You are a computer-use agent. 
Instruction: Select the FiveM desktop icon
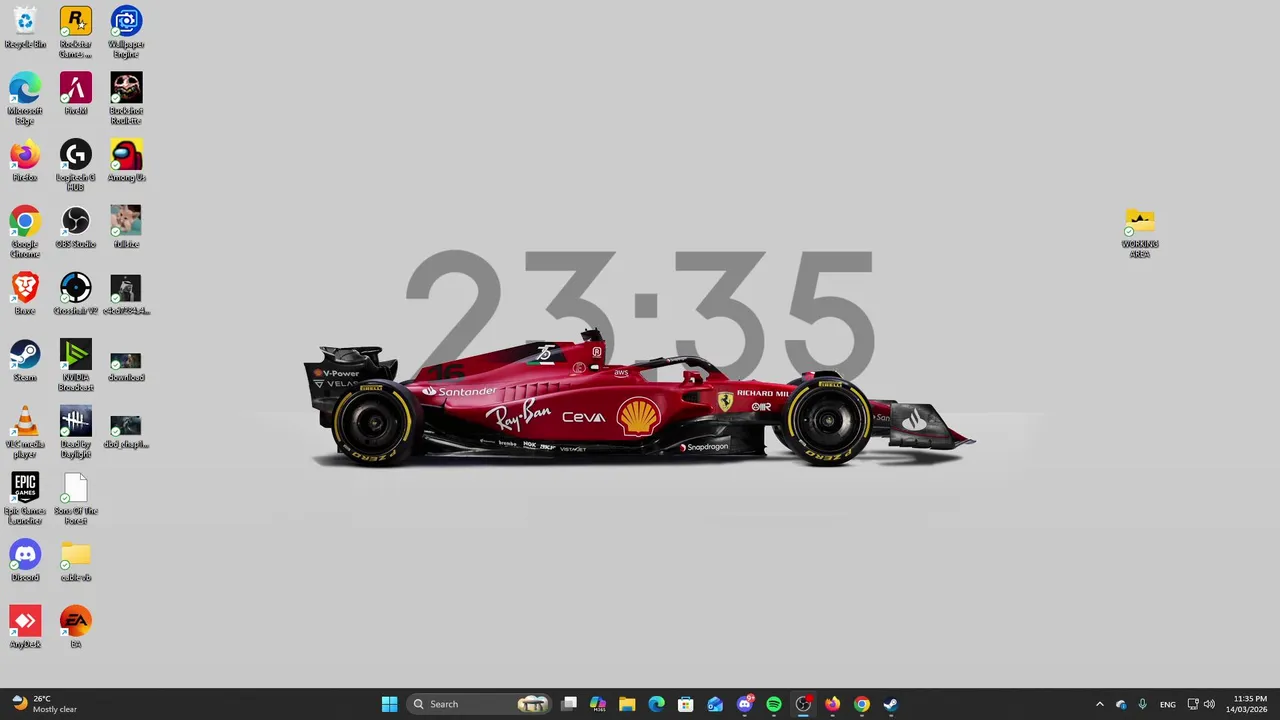point(75,94)
